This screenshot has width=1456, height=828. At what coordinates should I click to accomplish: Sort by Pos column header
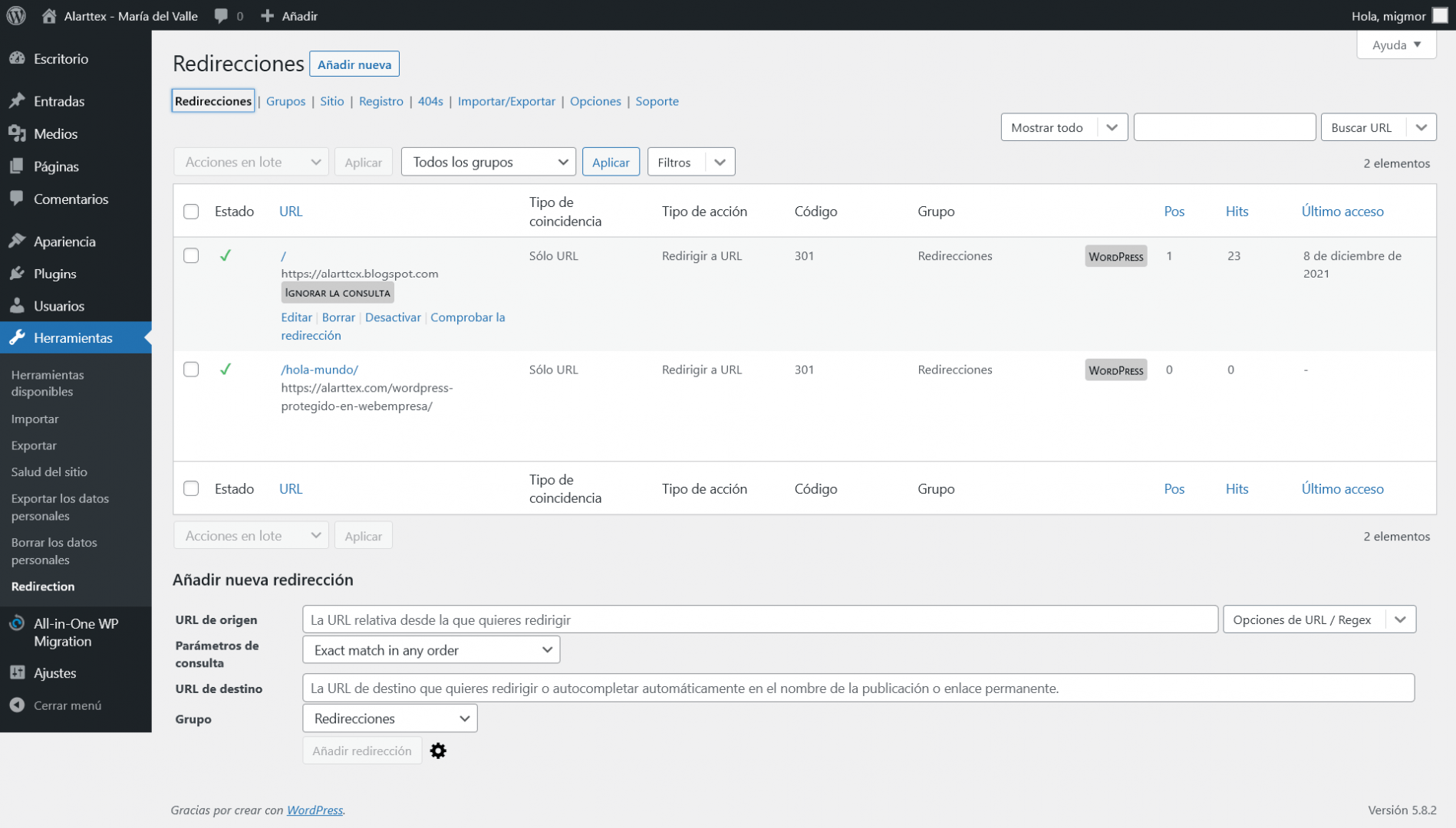pos(1174,212)
